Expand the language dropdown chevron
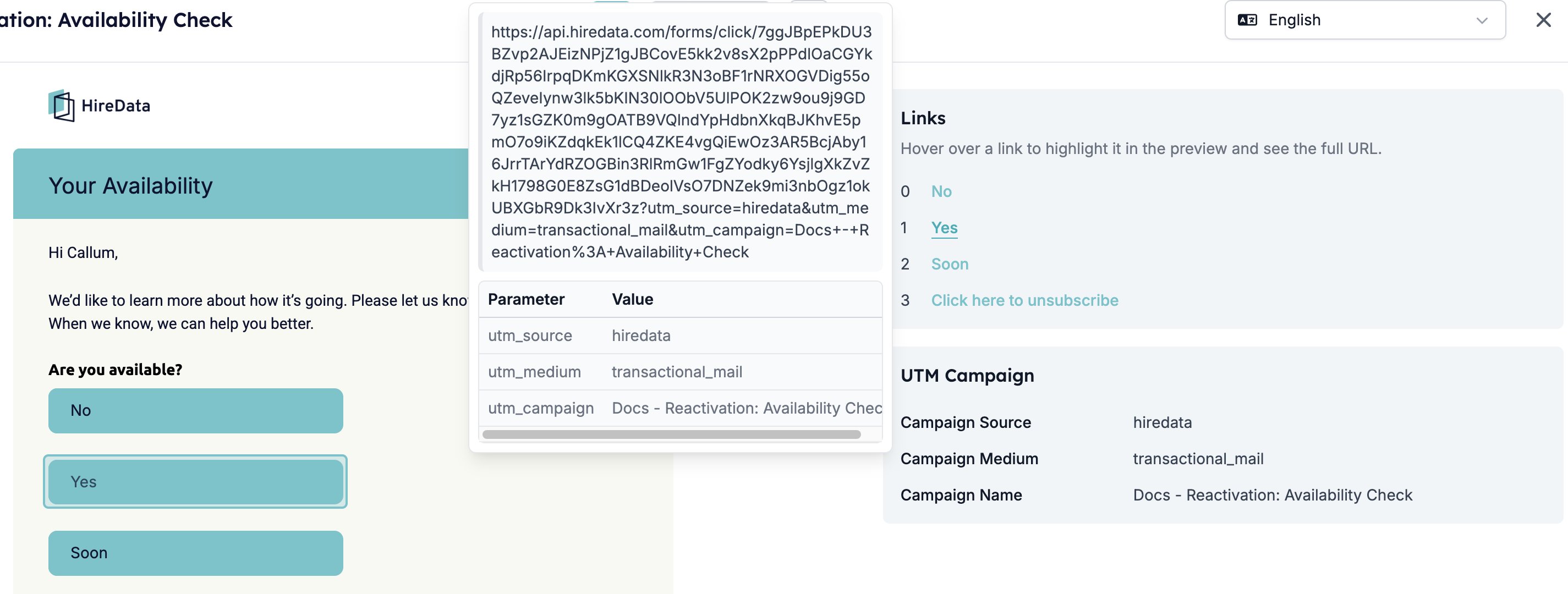 (x=1482, y=21)
